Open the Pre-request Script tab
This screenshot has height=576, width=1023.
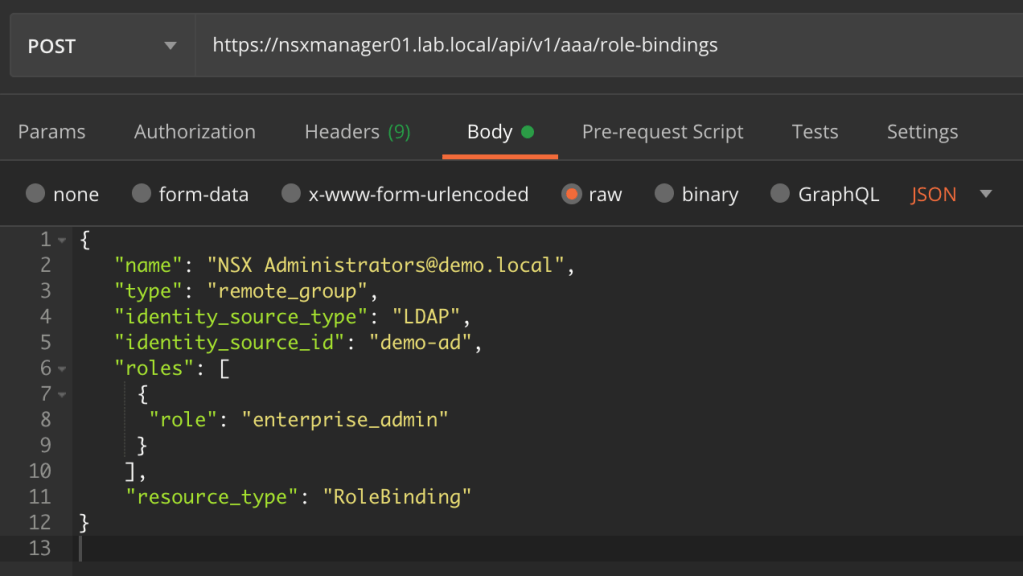[662, 131]
